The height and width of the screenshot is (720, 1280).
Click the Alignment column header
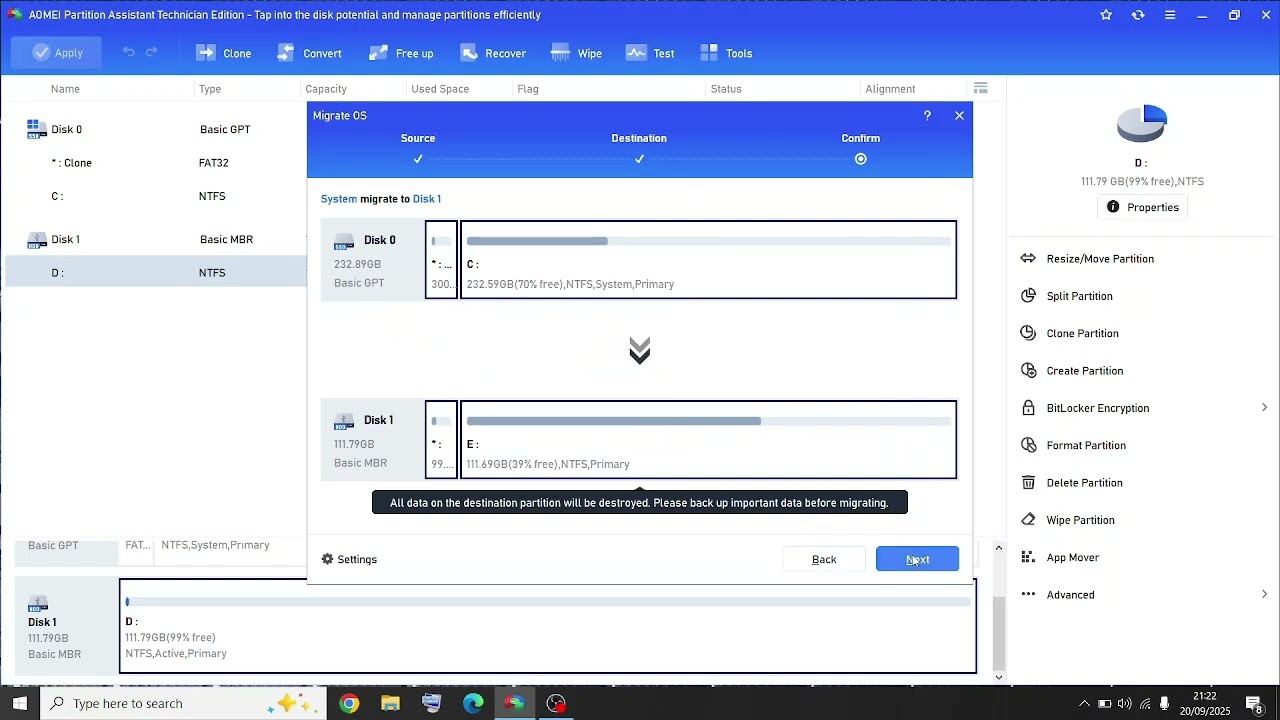click(890, 89)
